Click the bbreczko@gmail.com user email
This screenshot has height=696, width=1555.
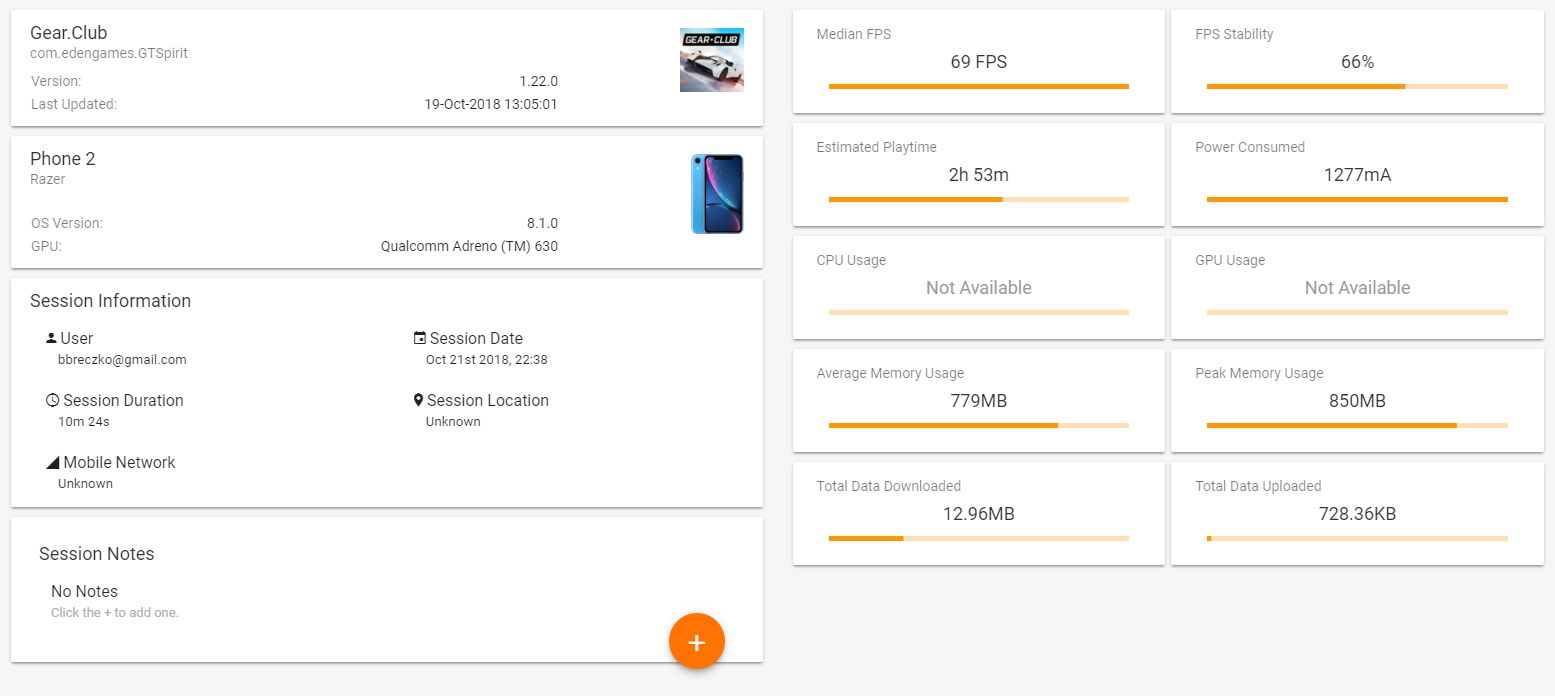point(122,359)
